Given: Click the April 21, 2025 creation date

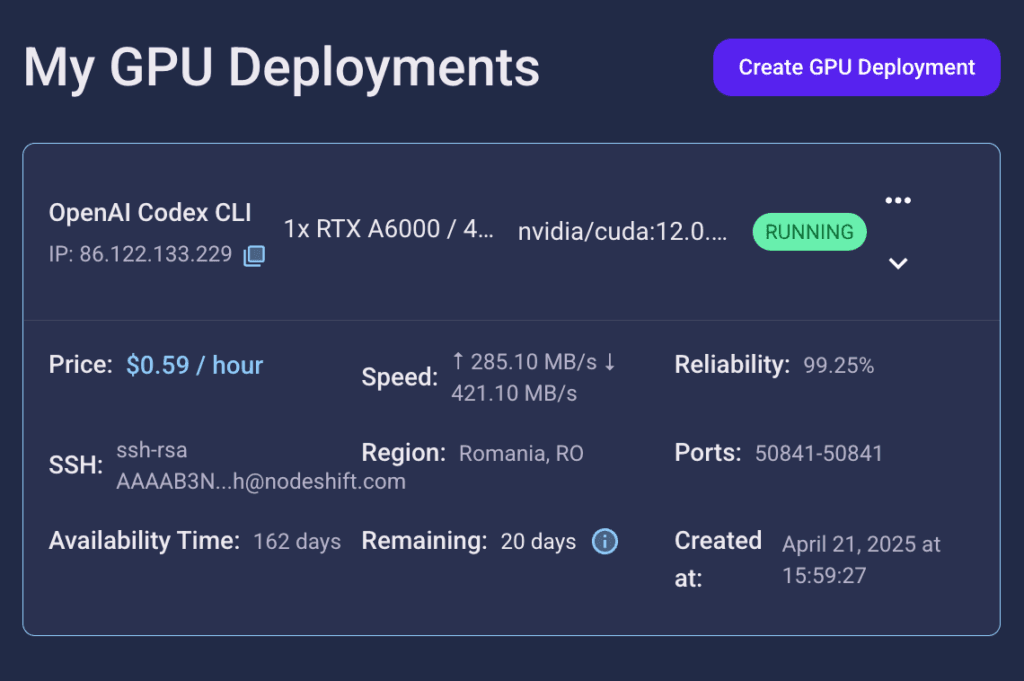Looking at the screenshot, I should point(861,560).
